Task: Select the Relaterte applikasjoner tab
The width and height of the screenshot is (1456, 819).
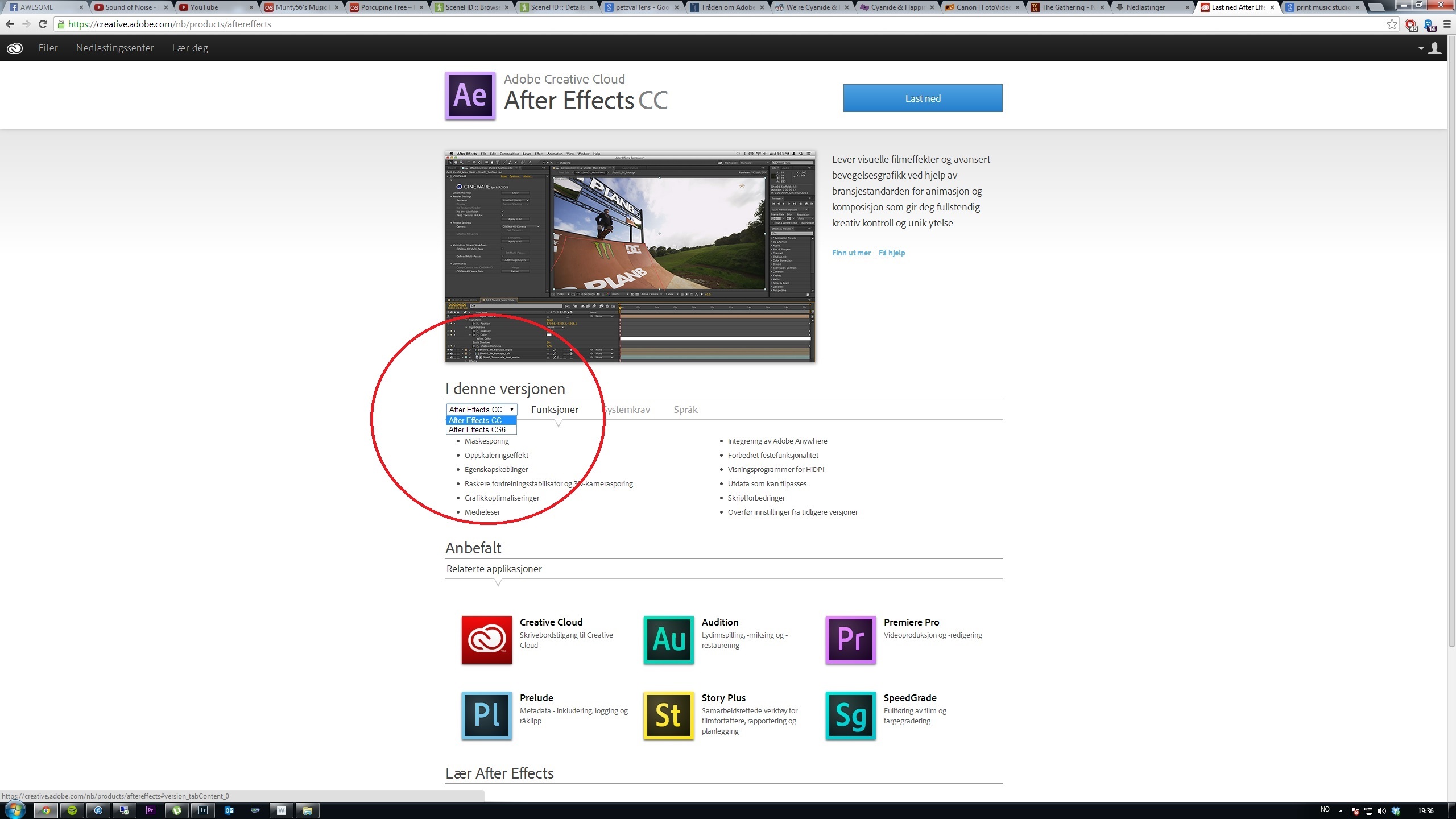Action: (x=494, y=569)
